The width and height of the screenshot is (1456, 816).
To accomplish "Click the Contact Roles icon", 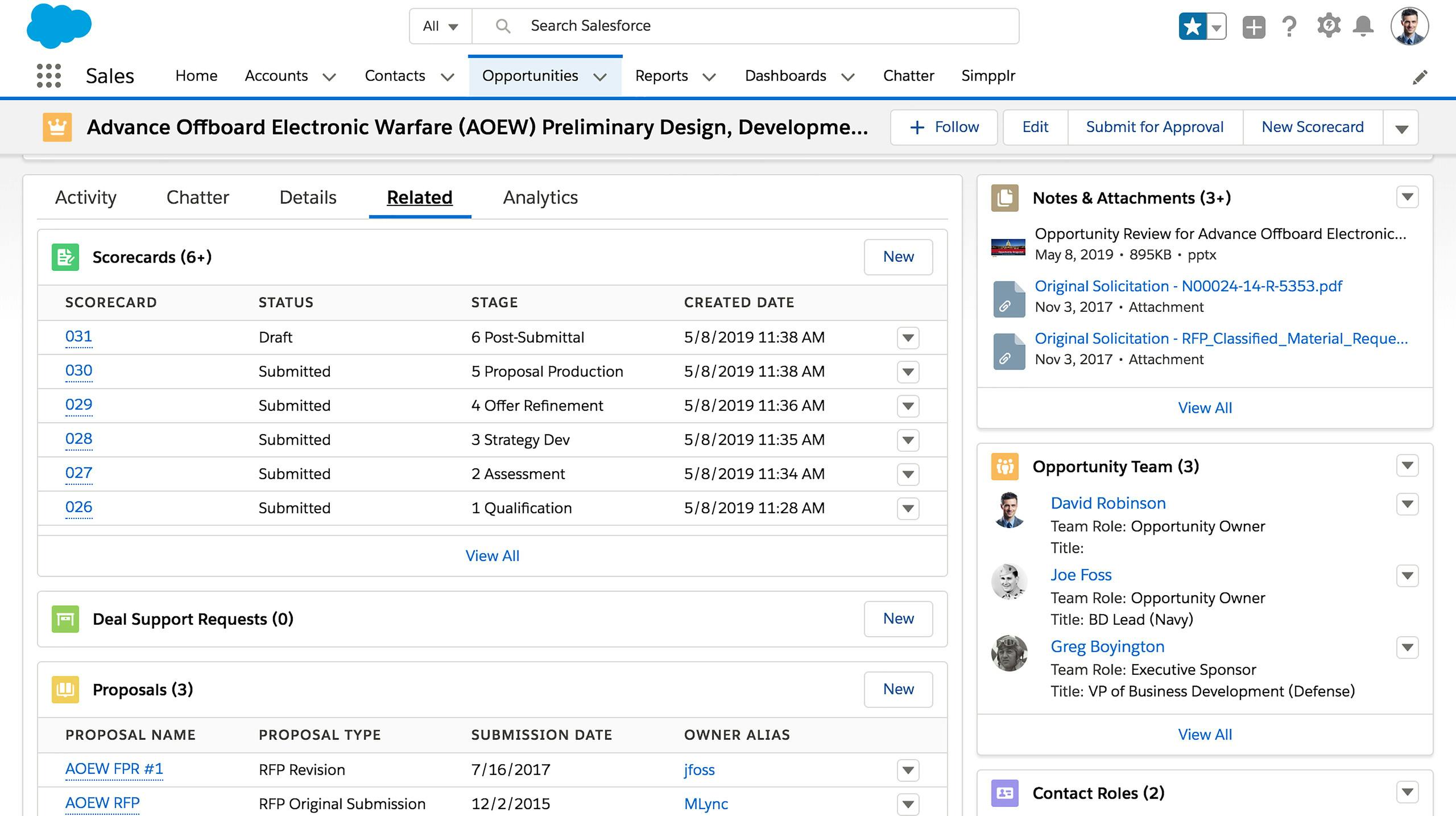I will 1005,793.
